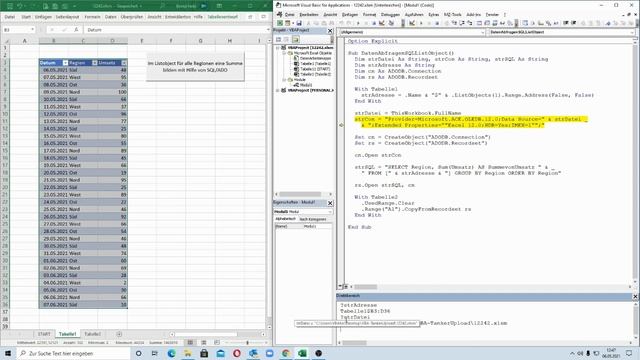Switch to Normal view in Excel status bar
Screen dimensions: 640x360
click(190, 342)
